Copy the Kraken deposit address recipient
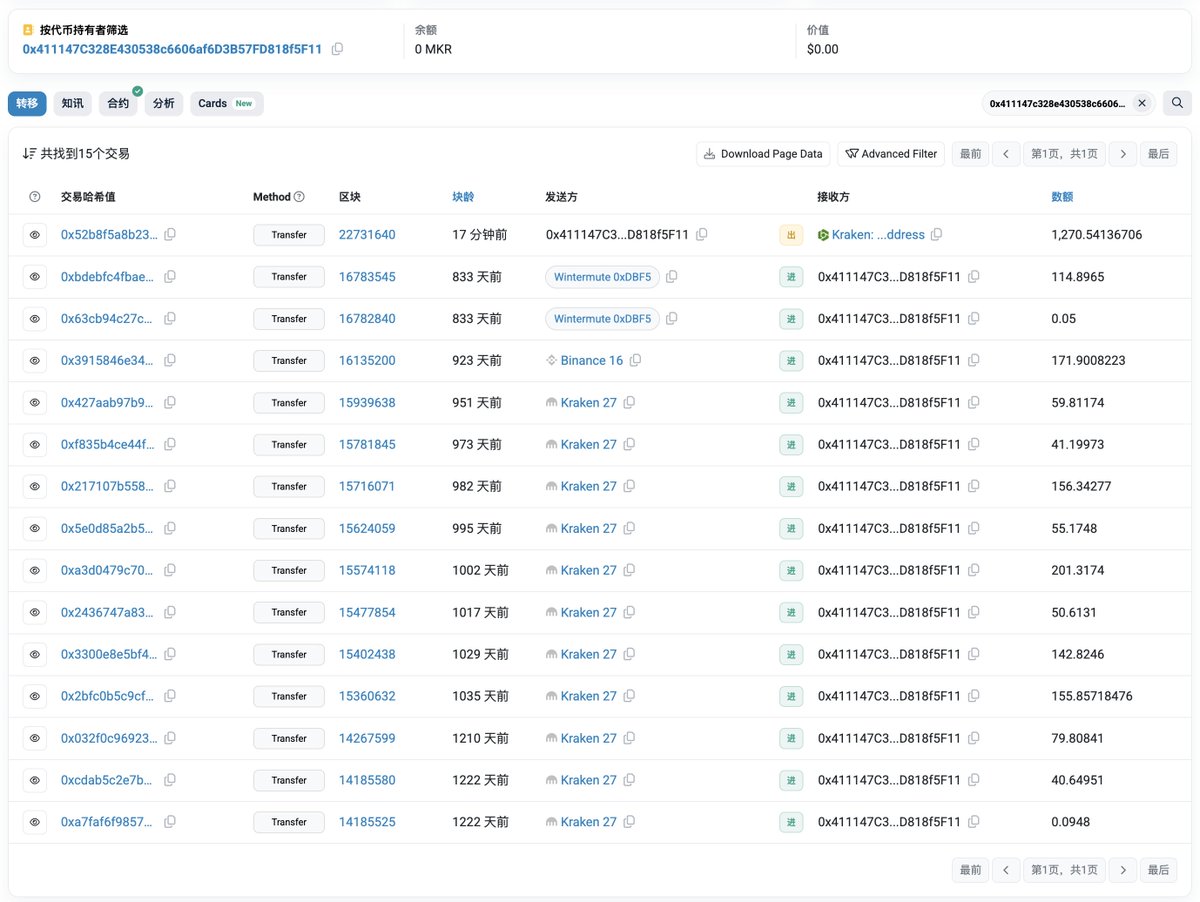 tap(936, 235)
